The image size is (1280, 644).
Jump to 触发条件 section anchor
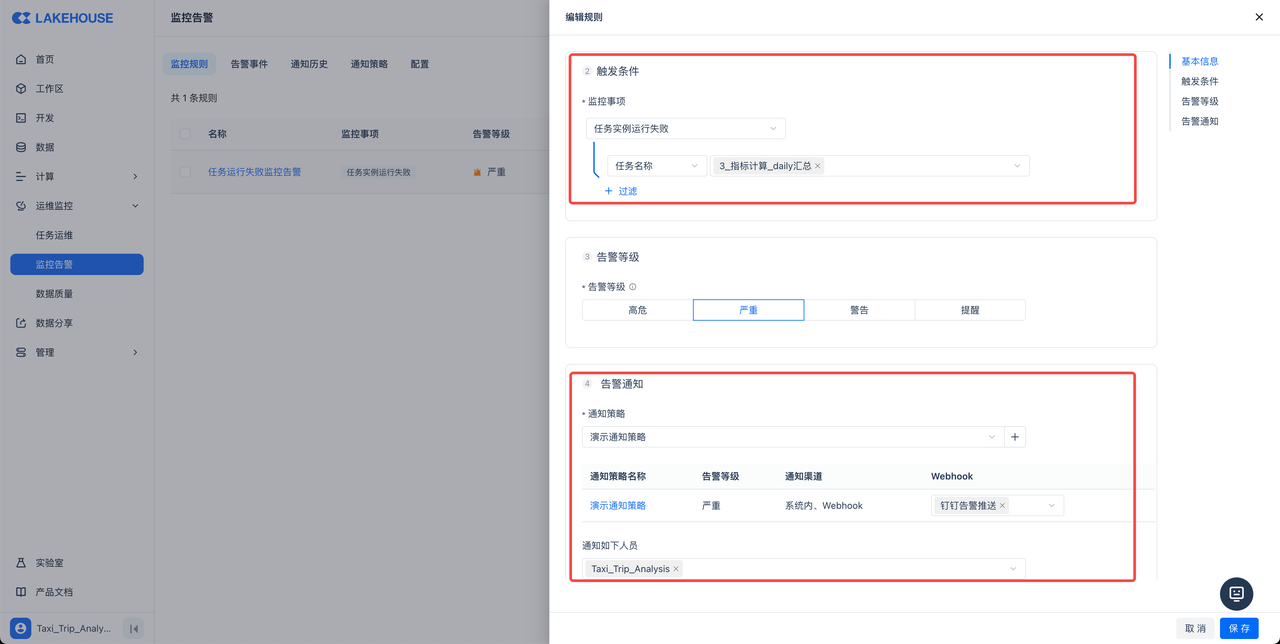1199,81
